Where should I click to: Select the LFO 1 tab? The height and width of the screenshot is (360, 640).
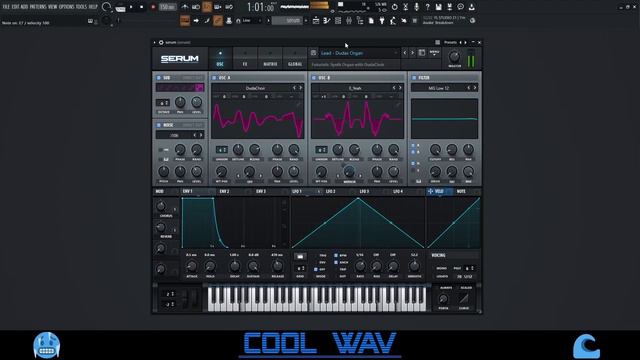(x=297, y=191)
